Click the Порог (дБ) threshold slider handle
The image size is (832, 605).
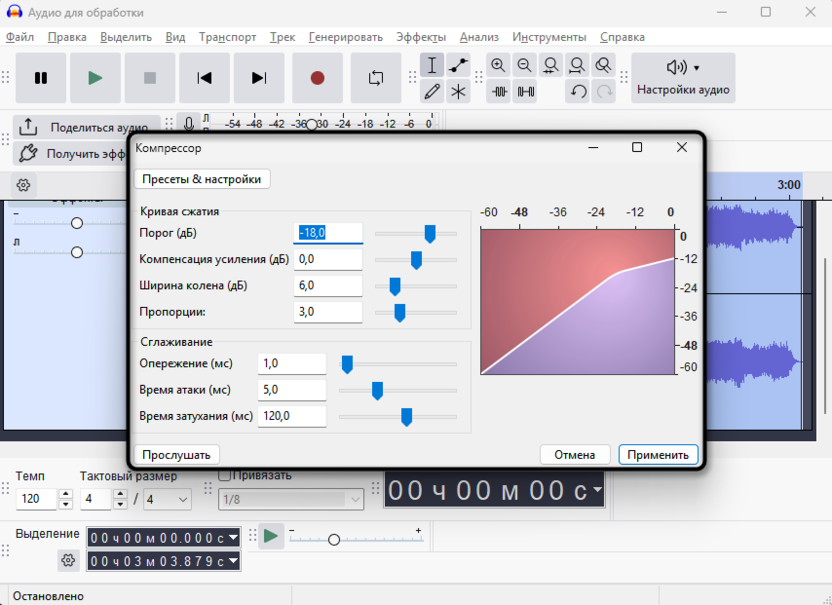tap(430, 234)
